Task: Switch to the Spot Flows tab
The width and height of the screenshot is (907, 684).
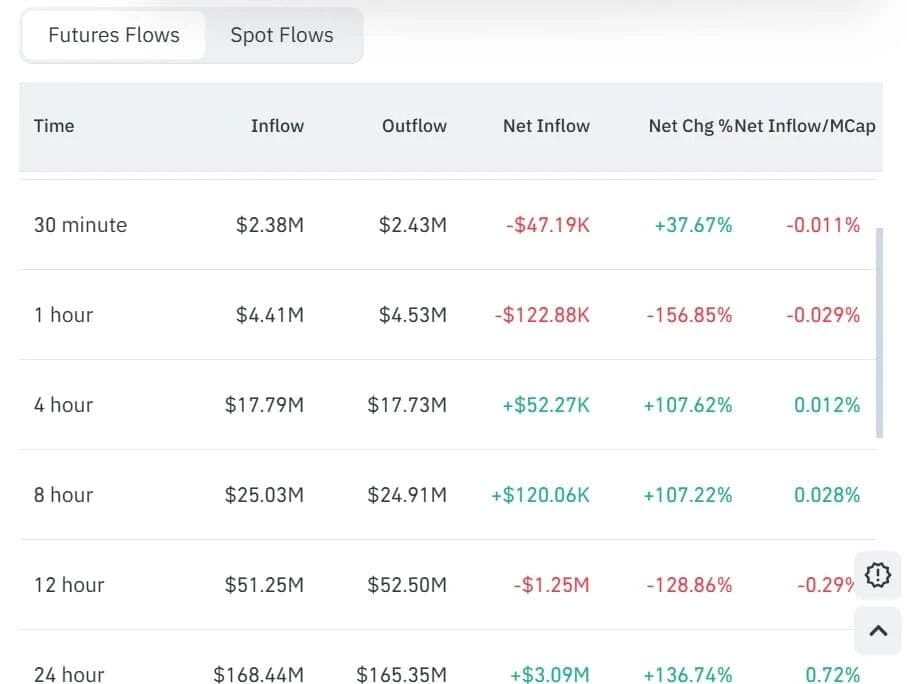Action: (281, 36)
